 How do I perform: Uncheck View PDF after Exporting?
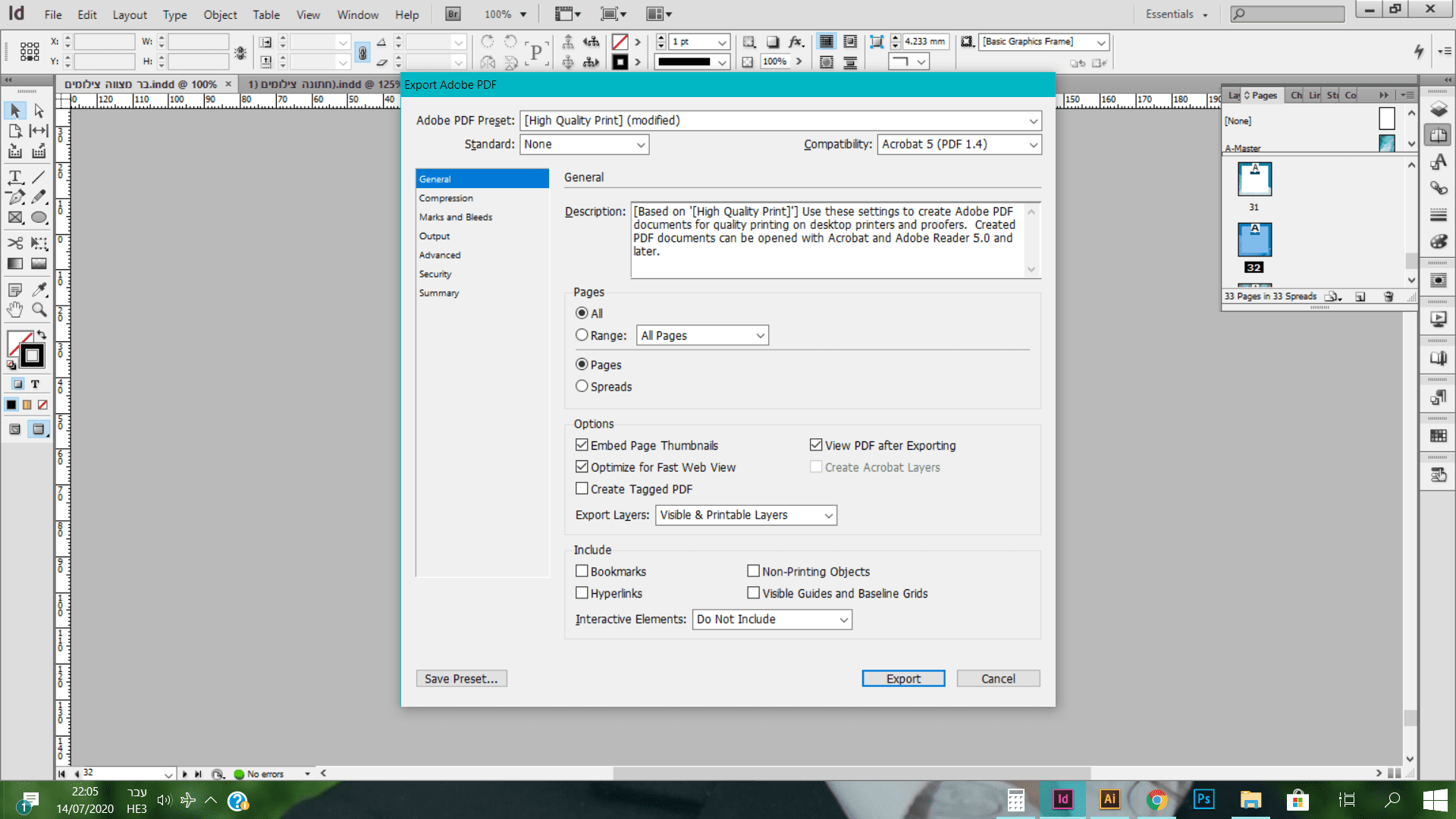(x=816, y=445)
